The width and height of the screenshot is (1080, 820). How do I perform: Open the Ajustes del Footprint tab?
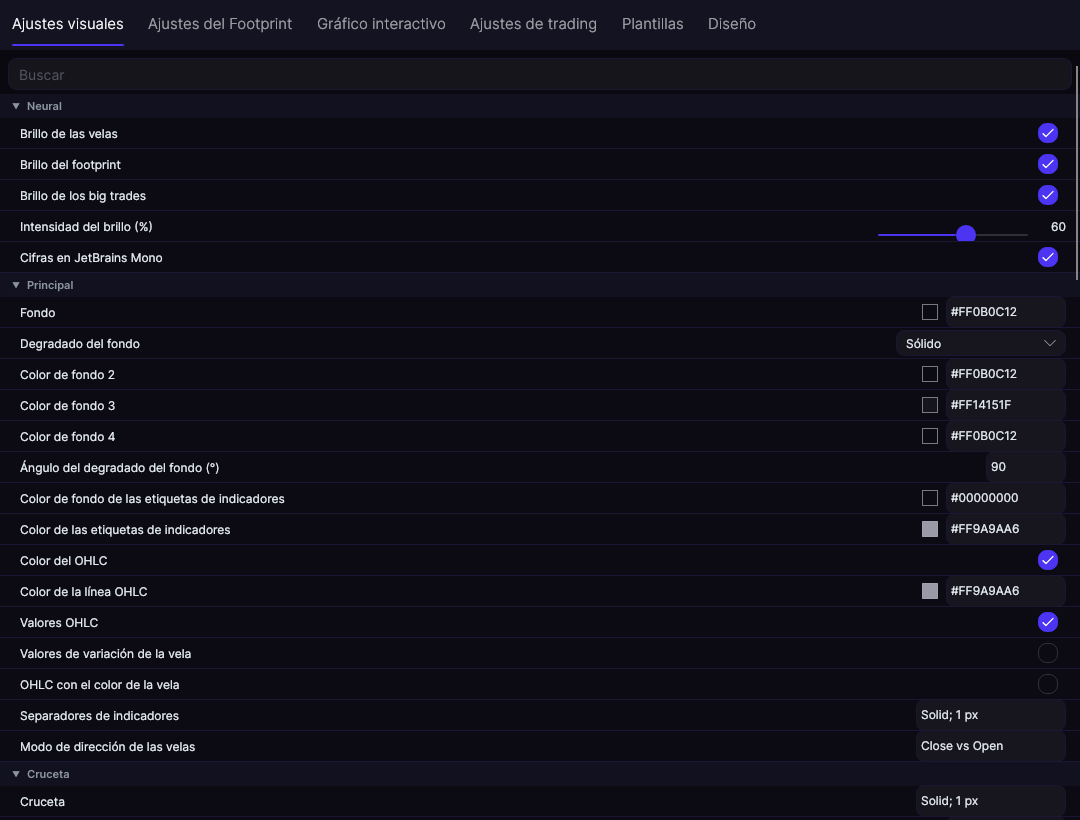click(x=220, y=24)
